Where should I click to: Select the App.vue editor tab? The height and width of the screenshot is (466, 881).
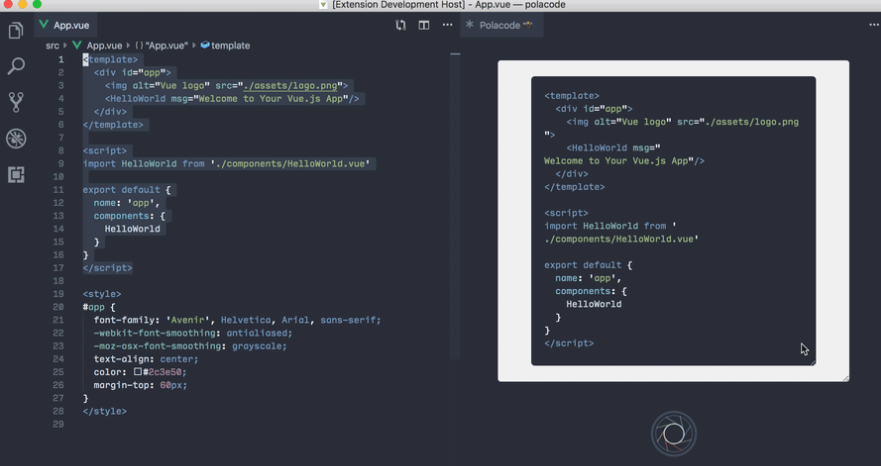pyautogui.click(x=70, y=25)
